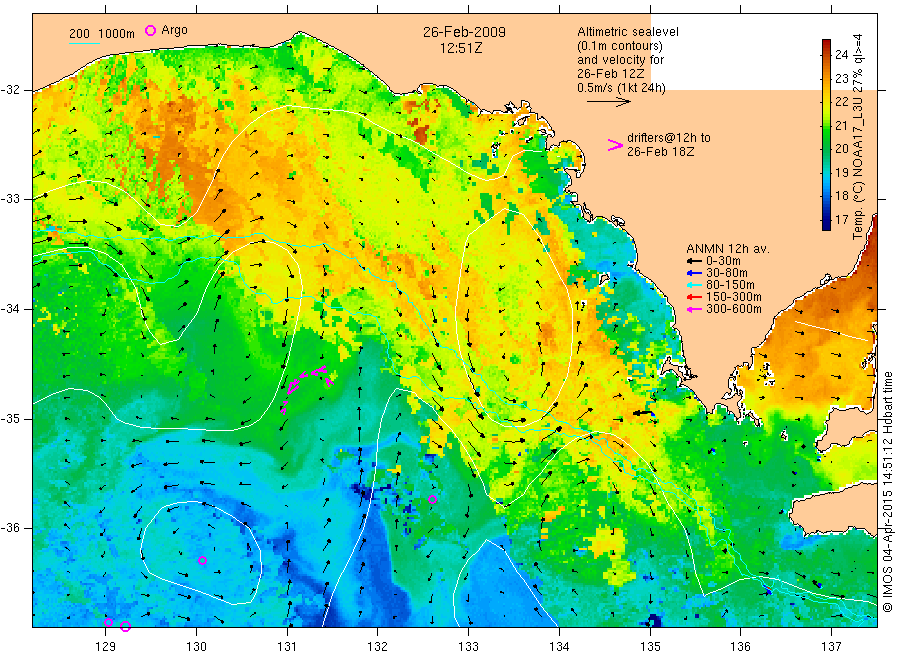
Task: Click the color bar value 24
Action: click(841, 55)
